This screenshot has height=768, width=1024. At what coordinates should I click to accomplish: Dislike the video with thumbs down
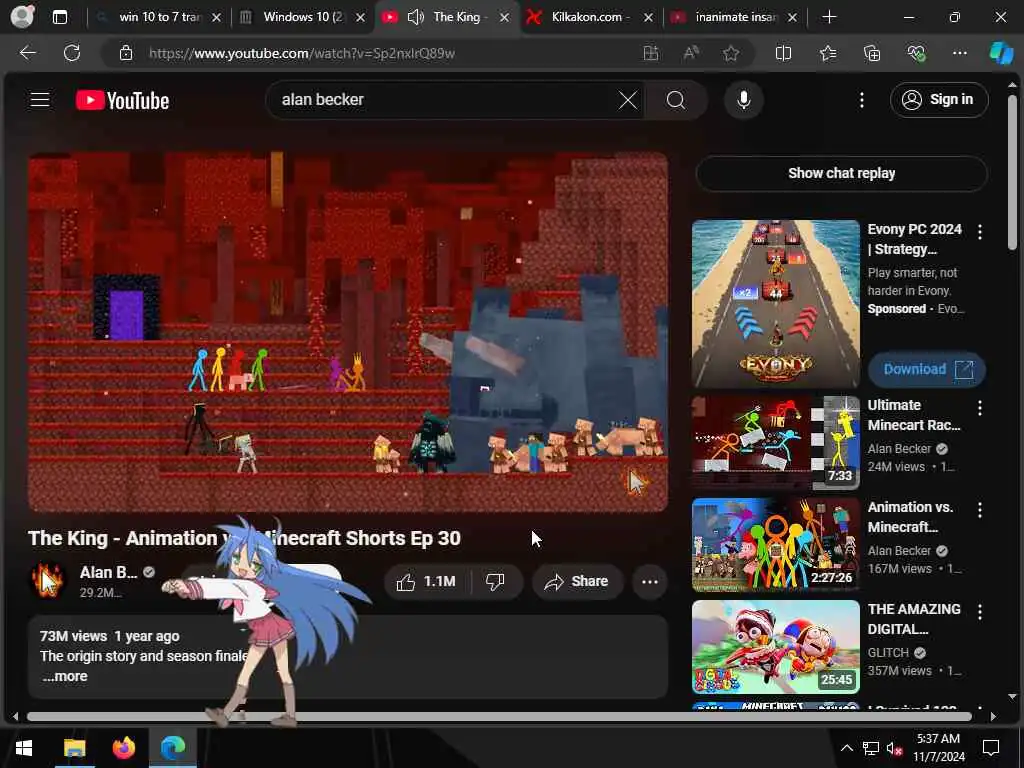[x=496, y=581]
